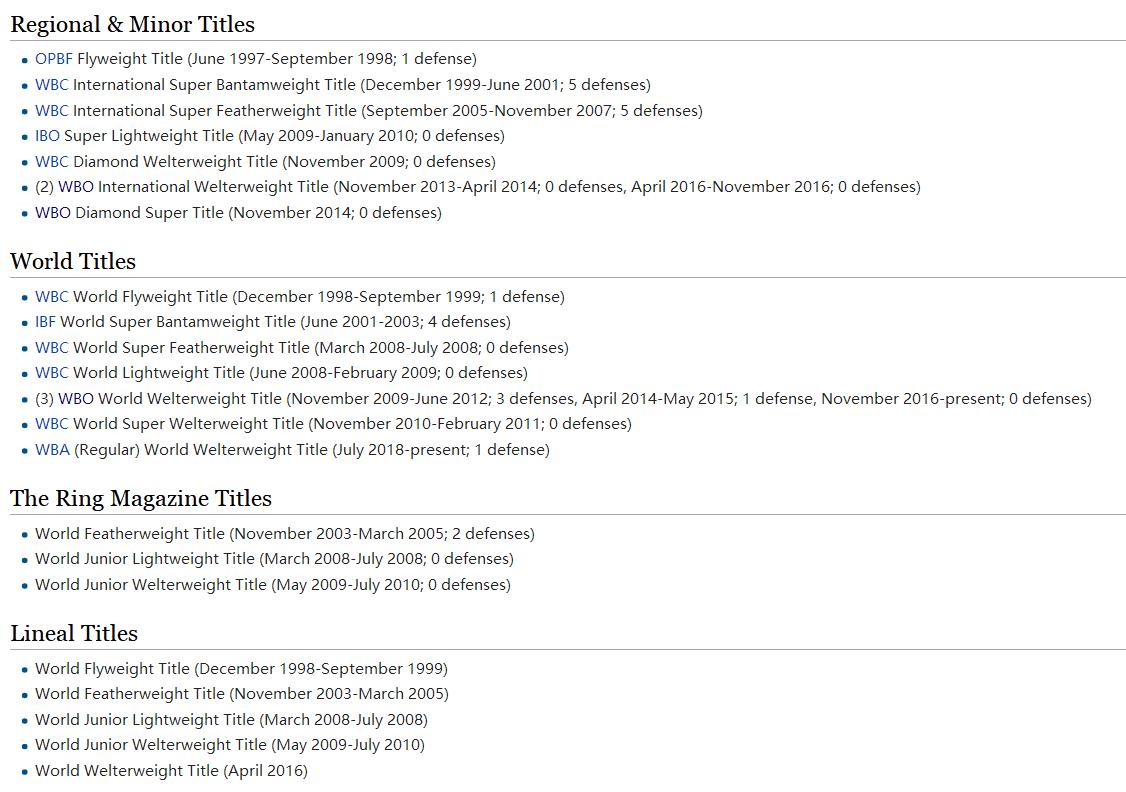Open WBO link for World Welterweight Title
The width and height of the screenshot is (1126, 792).
tap(76, 399)
